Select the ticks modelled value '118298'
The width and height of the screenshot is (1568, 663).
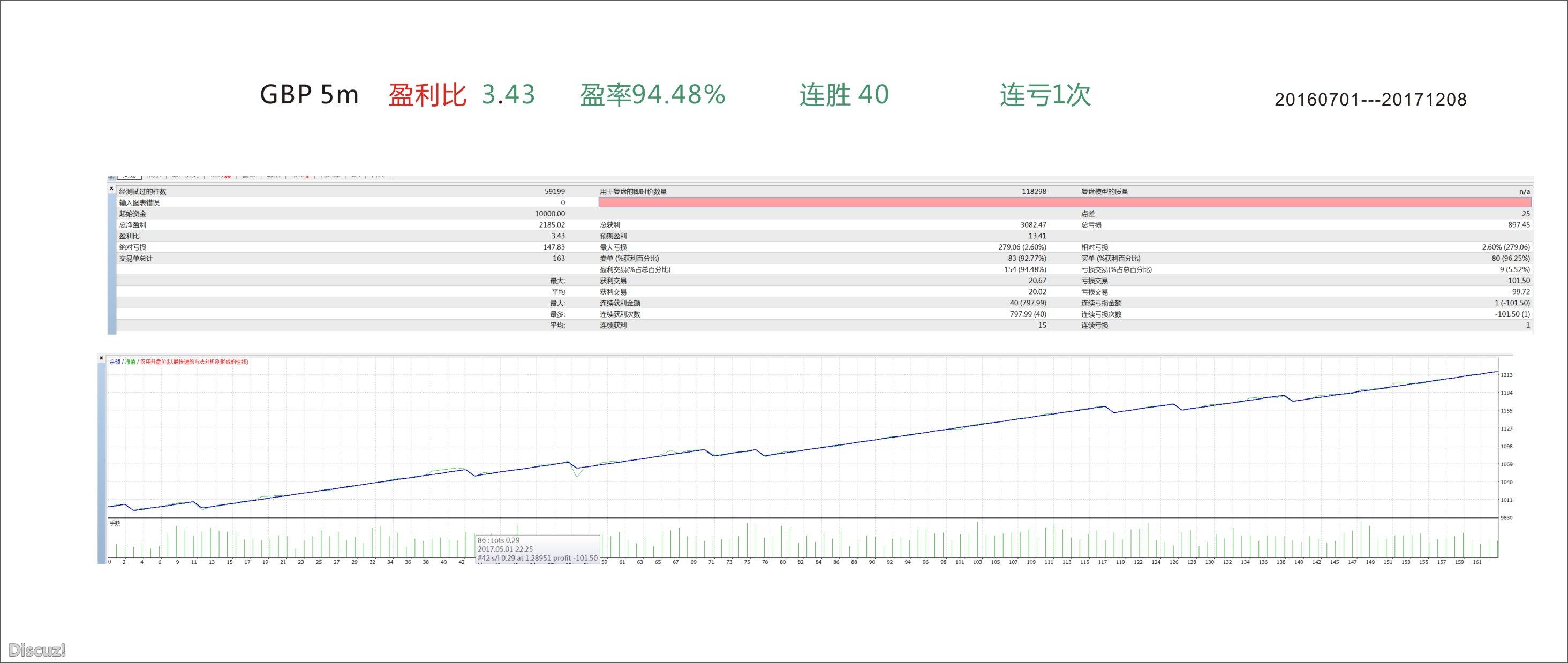coord(1034,191)
